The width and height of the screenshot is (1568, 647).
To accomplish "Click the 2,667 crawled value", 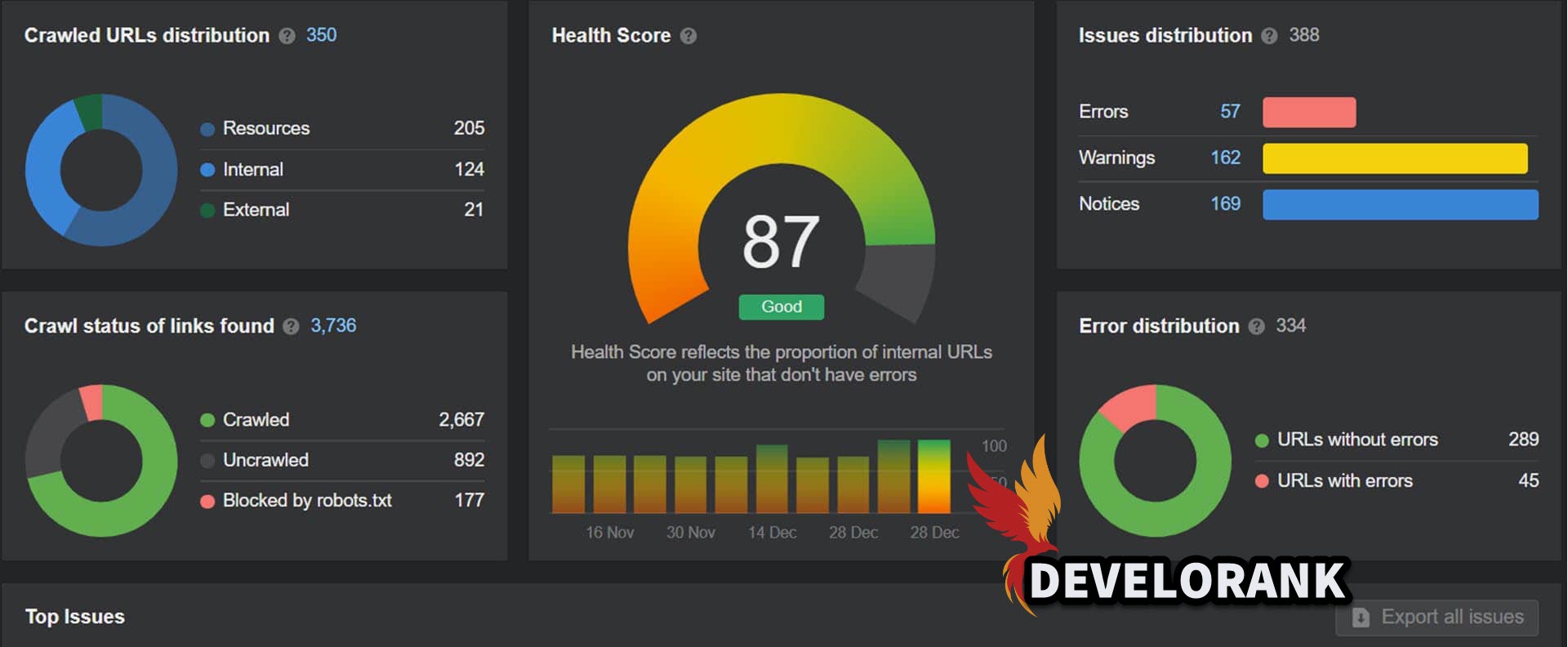I will point(461,420).
